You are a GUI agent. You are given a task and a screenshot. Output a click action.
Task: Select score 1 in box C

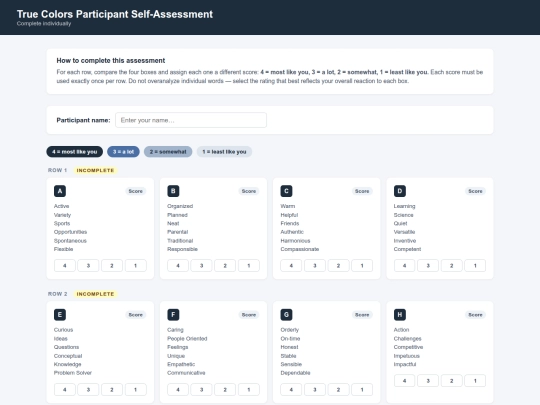[362, 266]
